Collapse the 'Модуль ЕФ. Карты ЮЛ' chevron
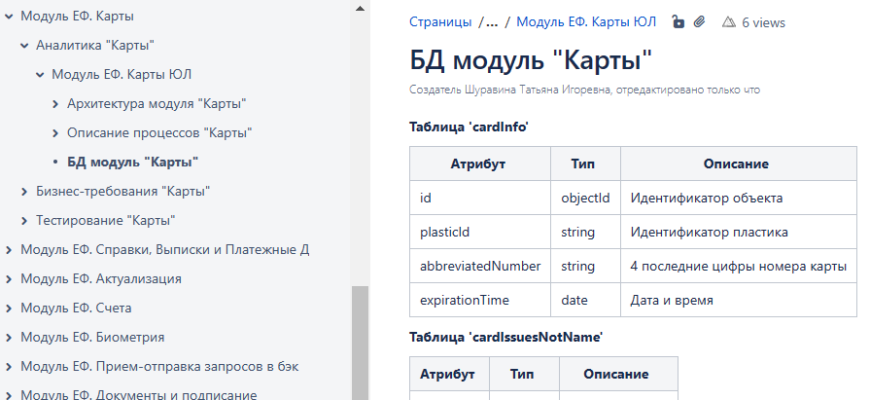The height and width of the screenshot is (400, 870). tap(40, 74)
